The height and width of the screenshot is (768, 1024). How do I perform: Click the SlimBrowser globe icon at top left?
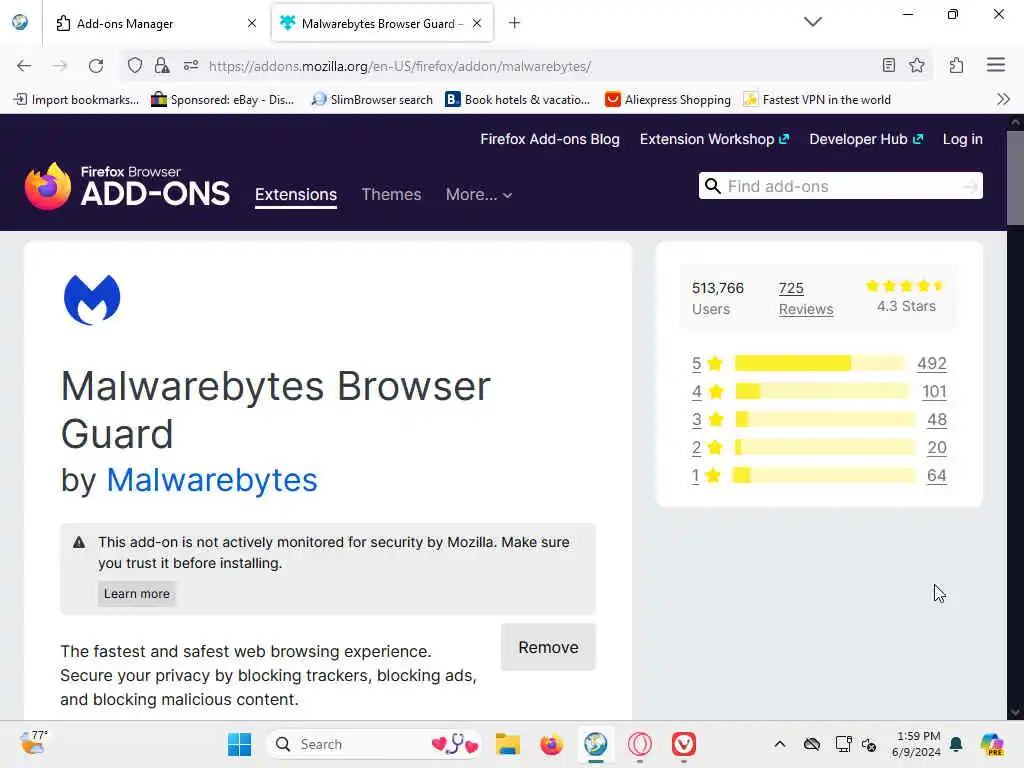(20, 22)
